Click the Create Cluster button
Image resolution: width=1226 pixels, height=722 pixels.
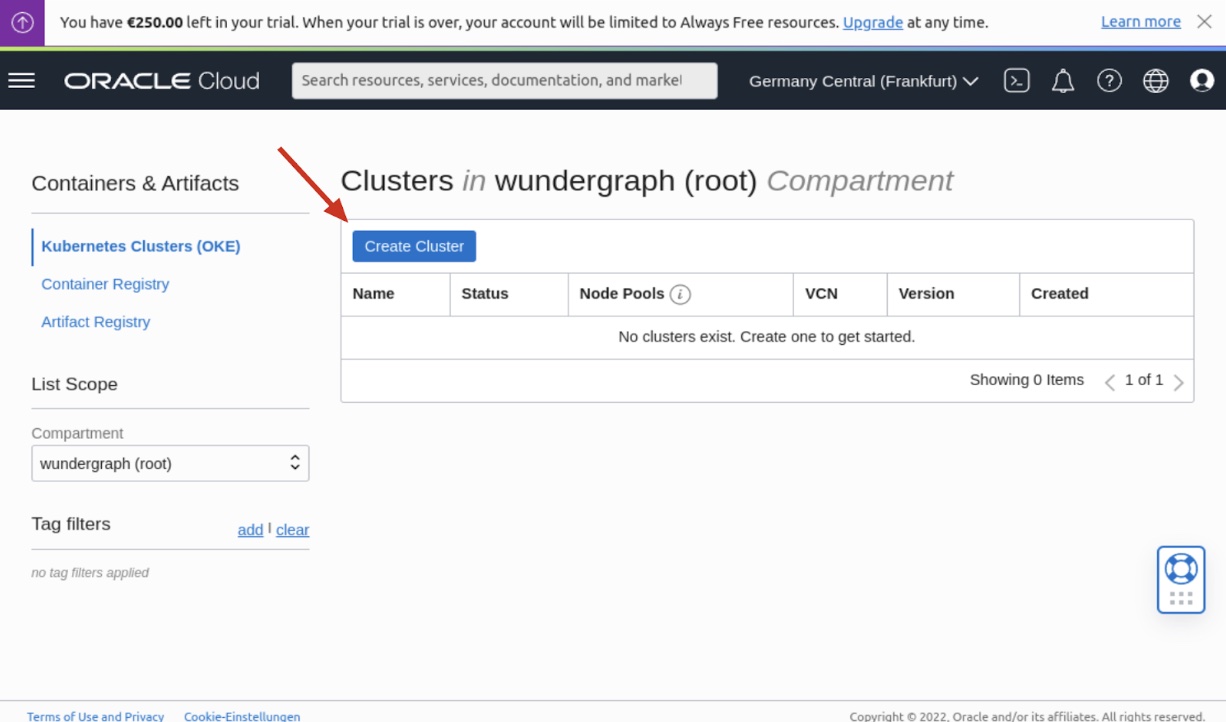click(414, 246)
